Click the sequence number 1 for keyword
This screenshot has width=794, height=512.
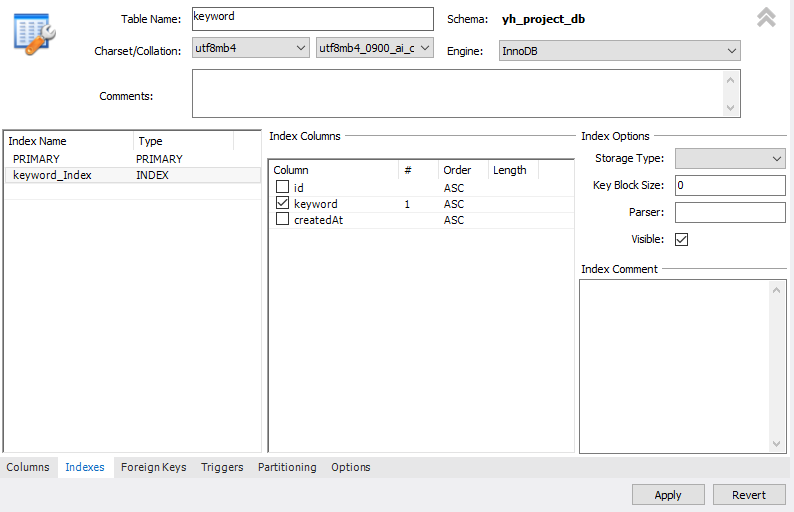[407, 204]
